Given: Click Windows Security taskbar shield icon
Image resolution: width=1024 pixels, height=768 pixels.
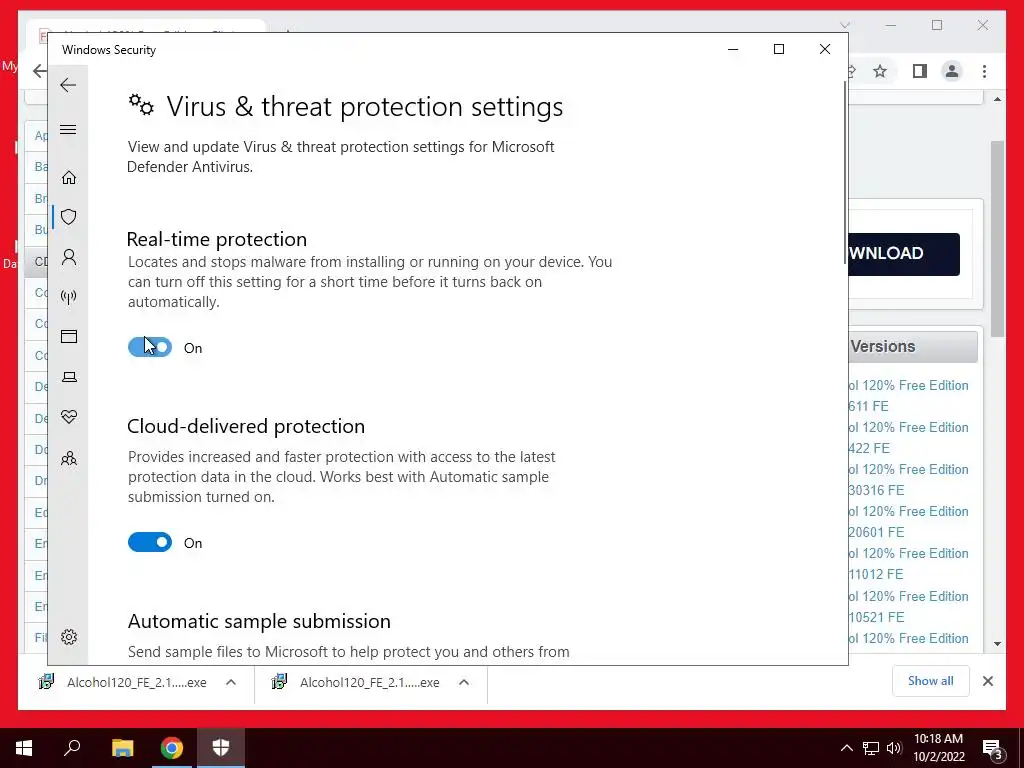Looking at the screenshot, I should point(221,748).
